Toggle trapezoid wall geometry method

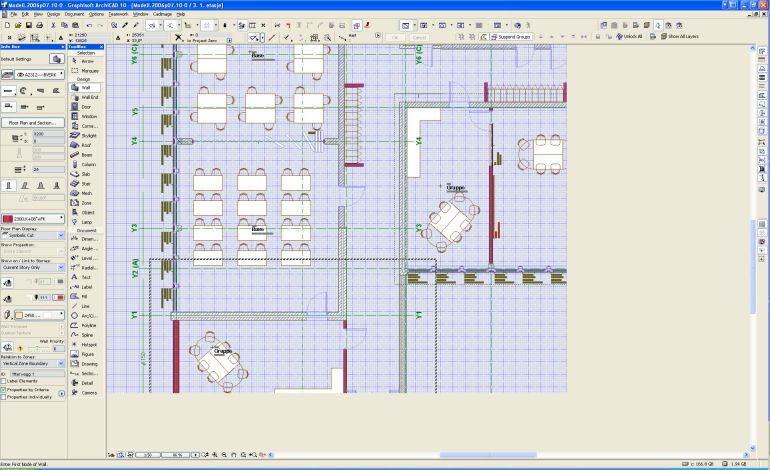[x=40, y=91]
